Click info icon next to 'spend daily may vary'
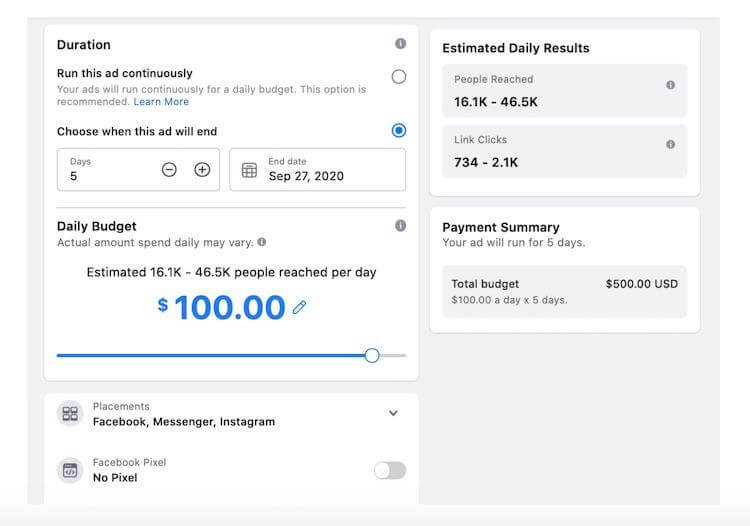 [262, 242]
